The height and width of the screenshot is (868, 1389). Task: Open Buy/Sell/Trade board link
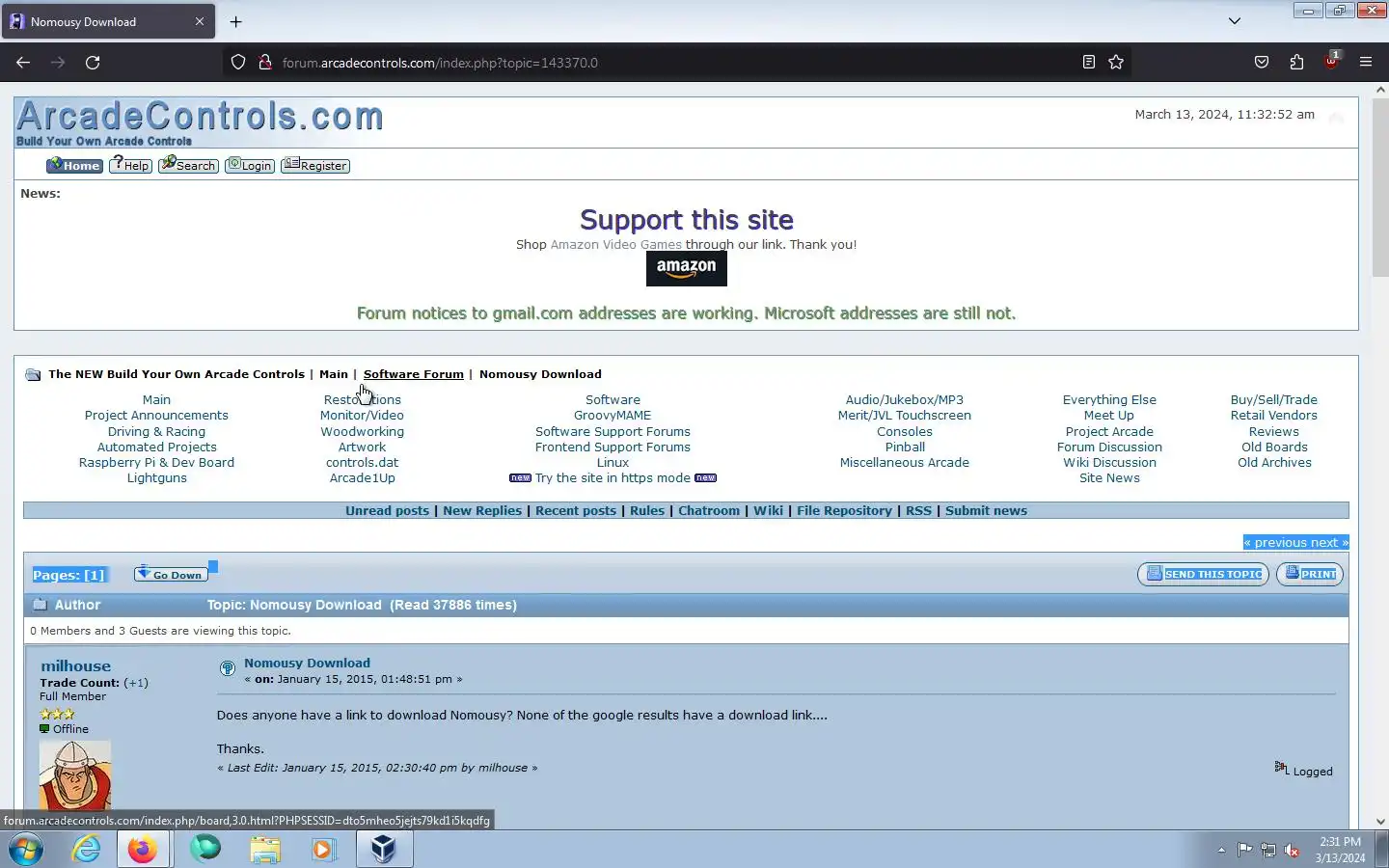[x=1273, y=399]
